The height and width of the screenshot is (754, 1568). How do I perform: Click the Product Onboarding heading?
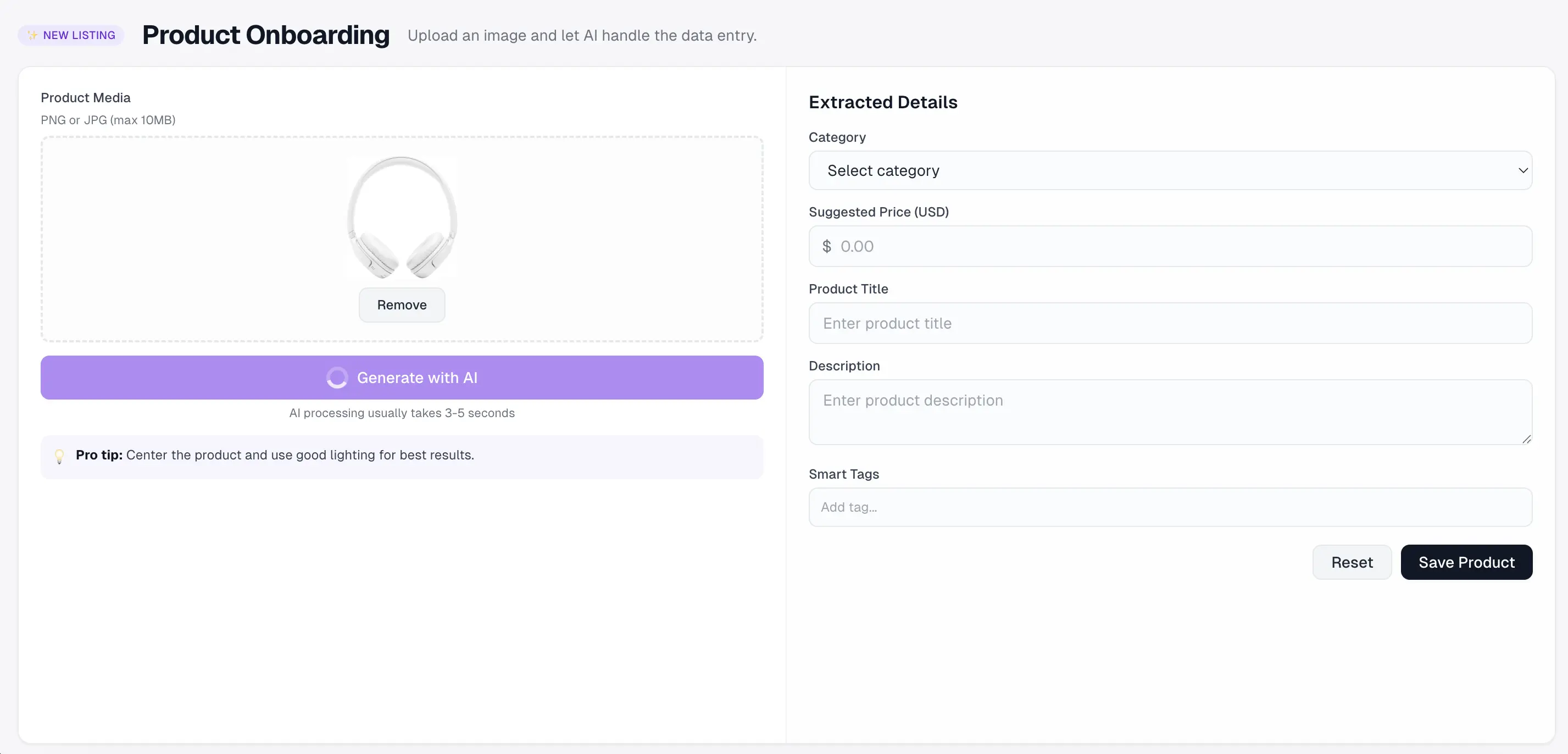point(266,35)
